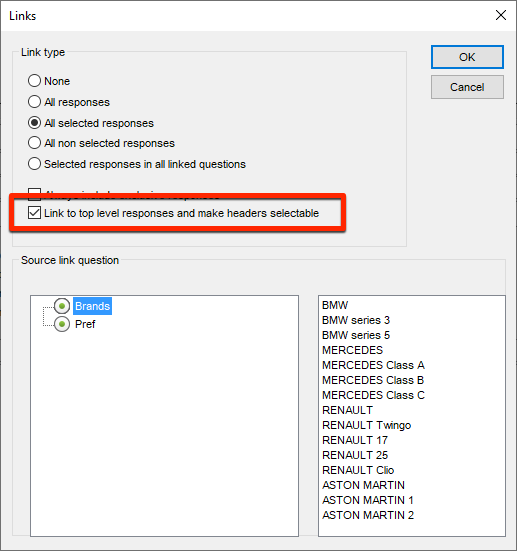Choose the All responses radio option
The width and height of the screenshot is (517, 551).
[34, 102]
